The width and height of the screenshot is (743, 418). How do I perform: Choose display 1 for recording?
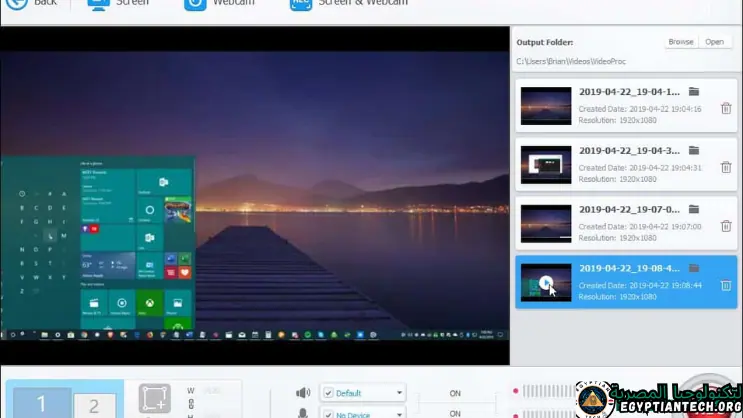[42, 403]
